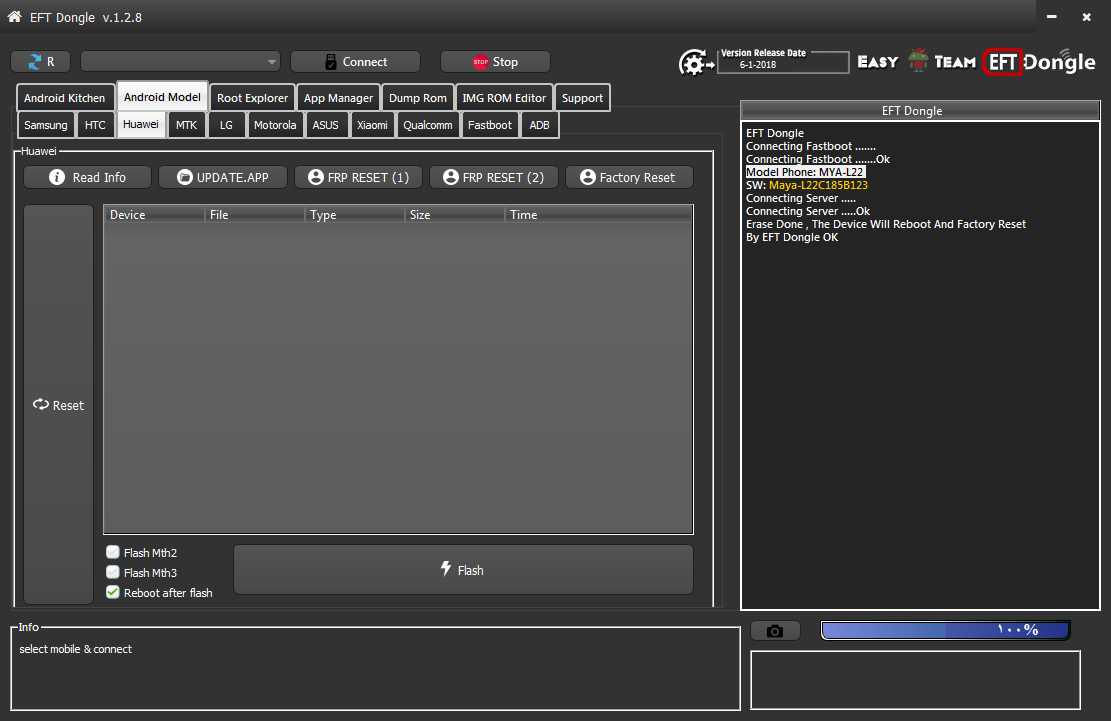Select the Android Model tab

tap(162, 96)
